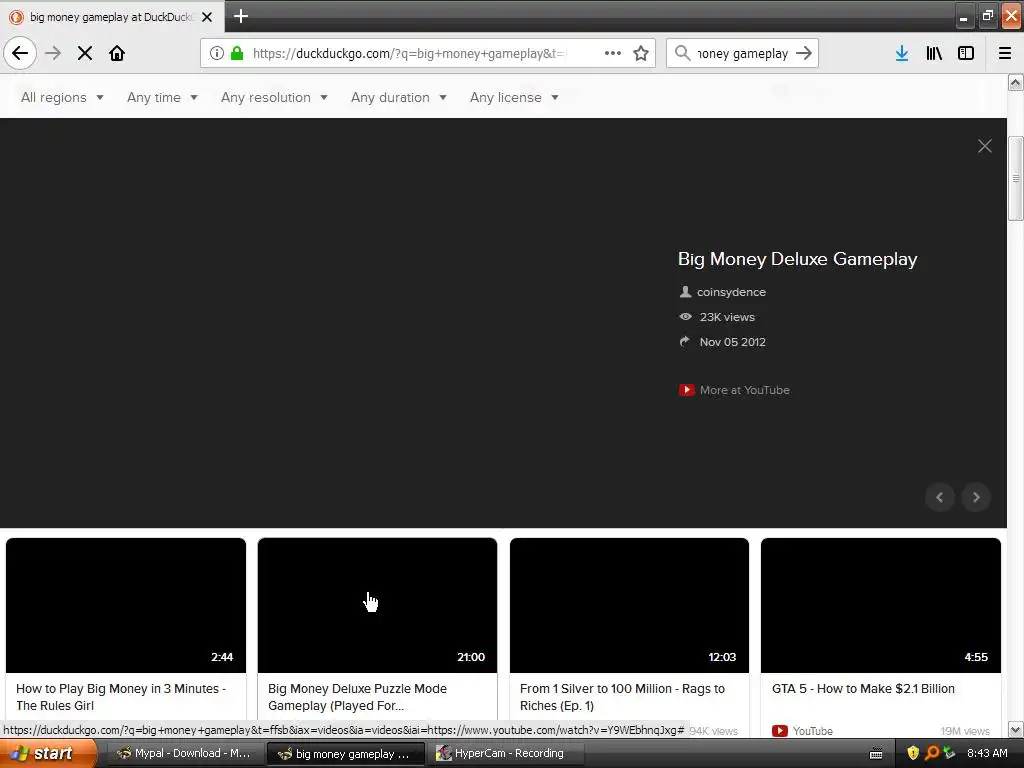This screenshot has width=1024, height=768.
Task: Click the security shield tray icon
Action: [x=913, y=753]
